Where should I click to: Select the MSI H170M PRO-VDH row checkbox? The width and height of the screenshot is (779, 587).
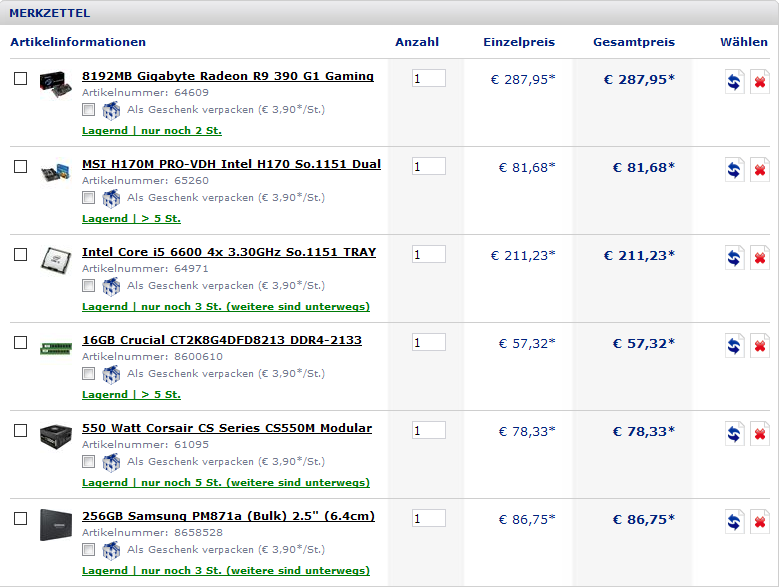(x=20, y=166)
